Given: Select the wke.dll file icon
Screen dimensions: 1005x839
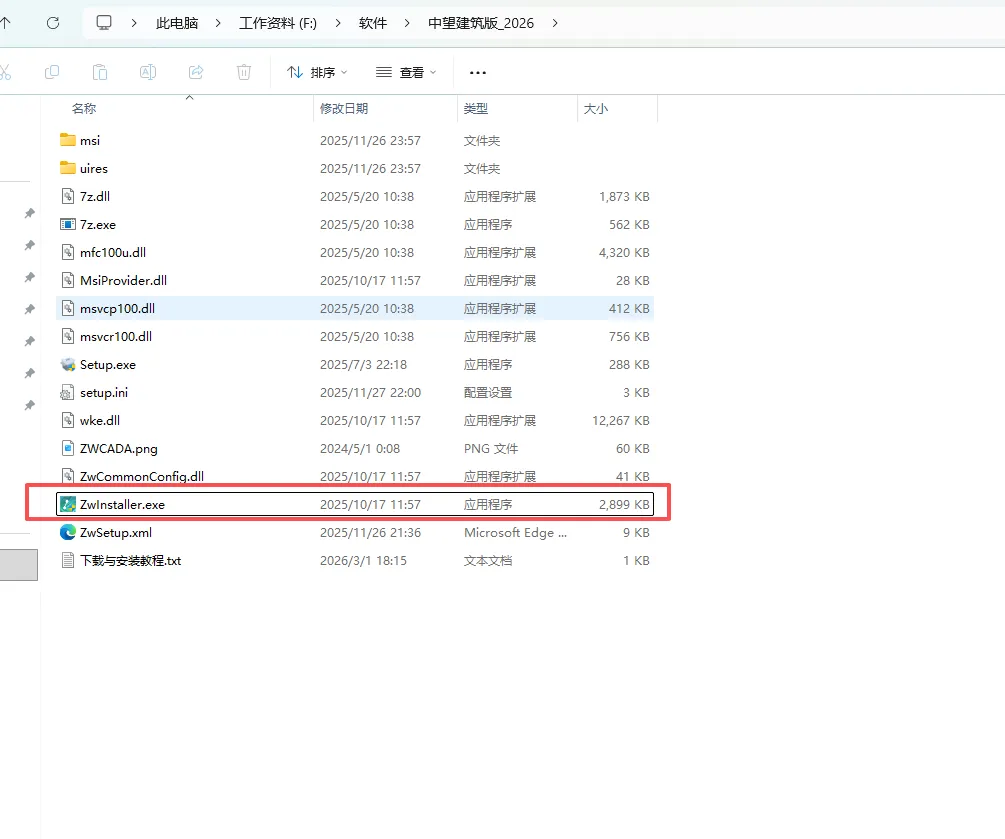Looking at the screenshot, I should 68,420.
